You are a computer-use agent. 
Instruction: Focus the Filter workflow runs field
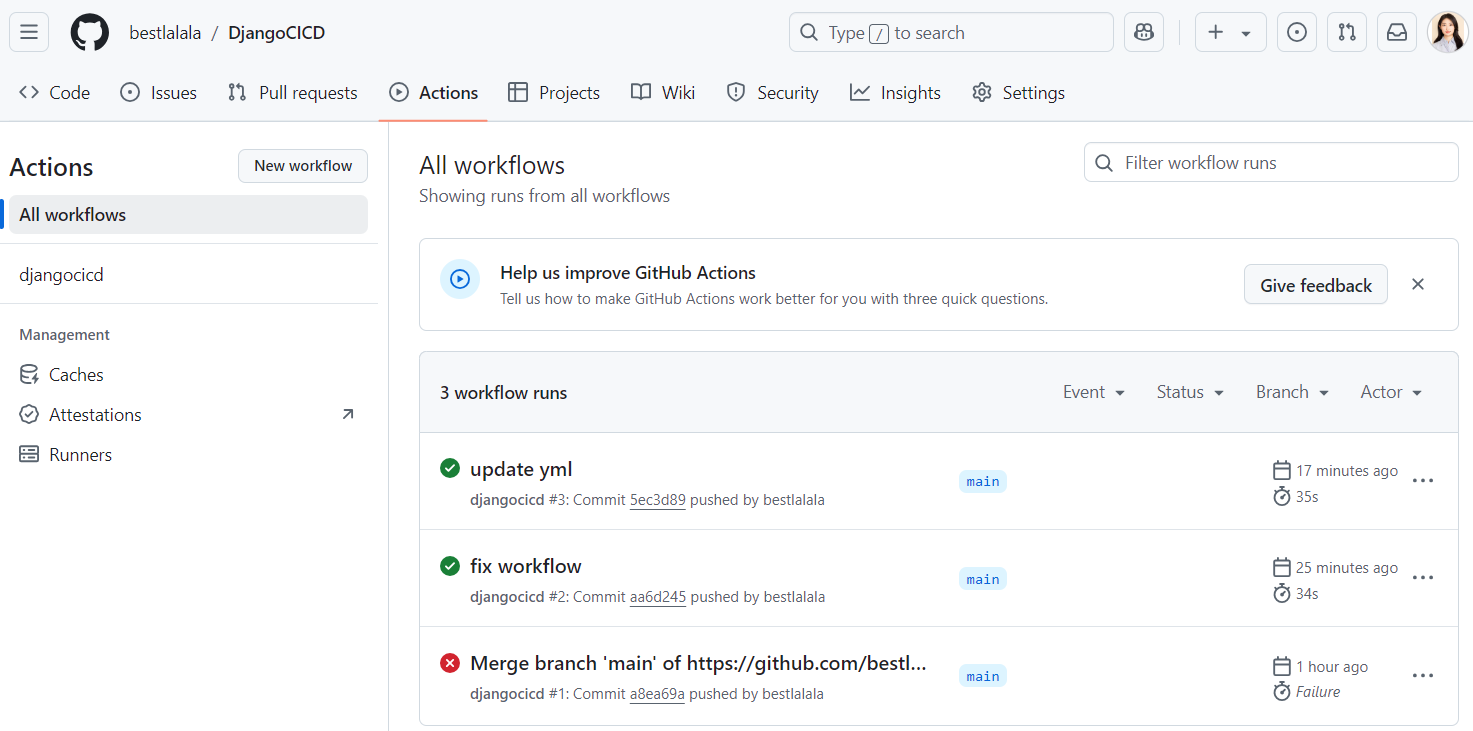point(1271,163)
